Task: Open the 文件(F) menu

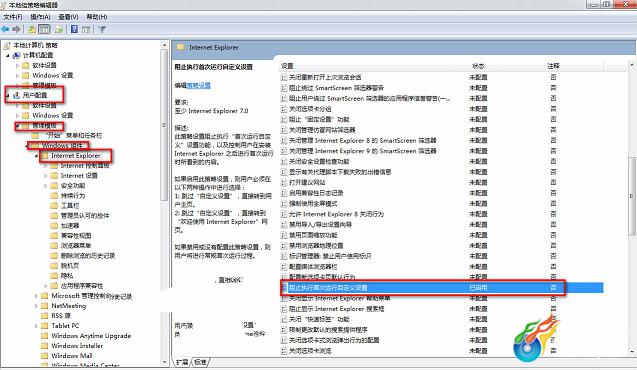Action: coord(13,17)
